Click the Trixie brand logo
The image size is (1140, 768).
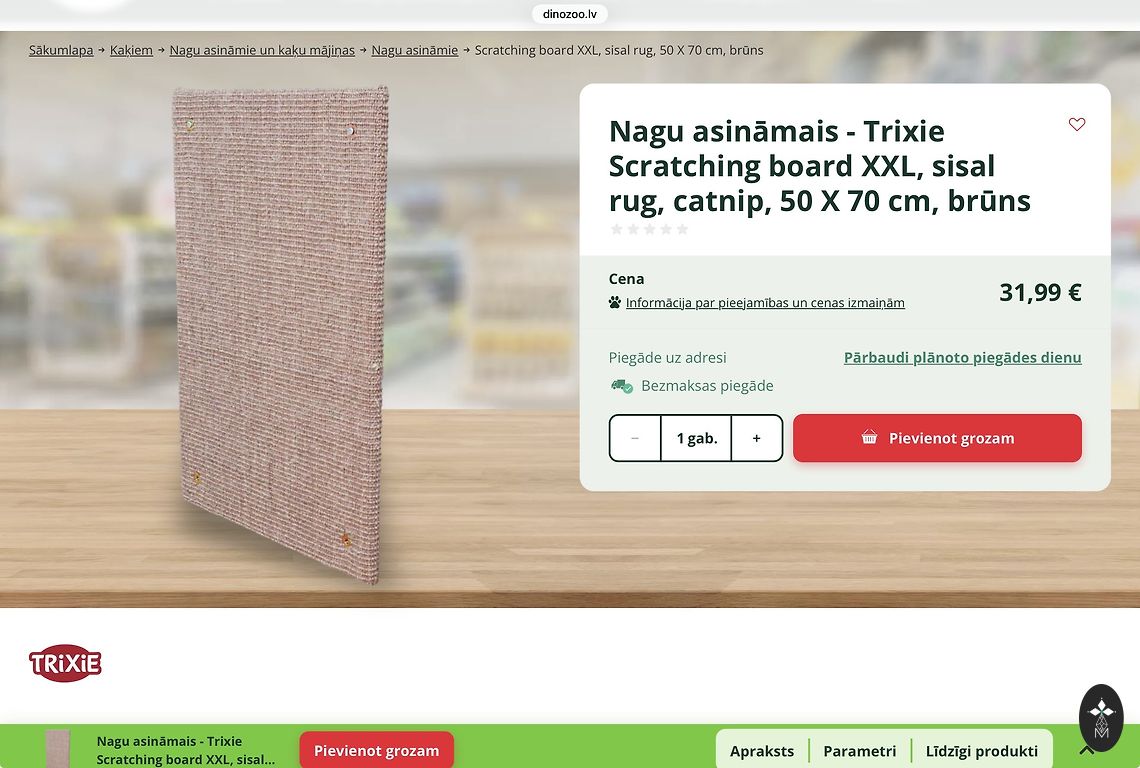point(65,663)
